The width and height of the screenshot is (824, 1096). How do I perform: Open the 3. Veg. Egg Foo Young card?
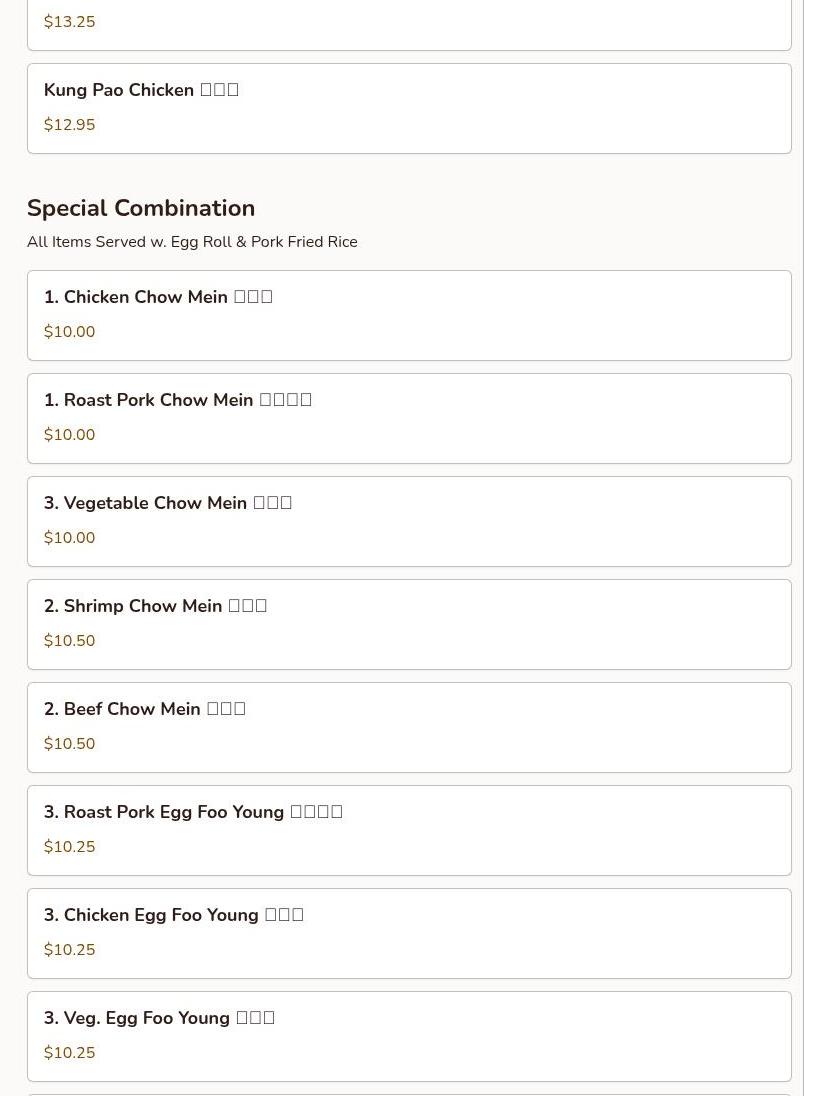tap(409, 1037)
